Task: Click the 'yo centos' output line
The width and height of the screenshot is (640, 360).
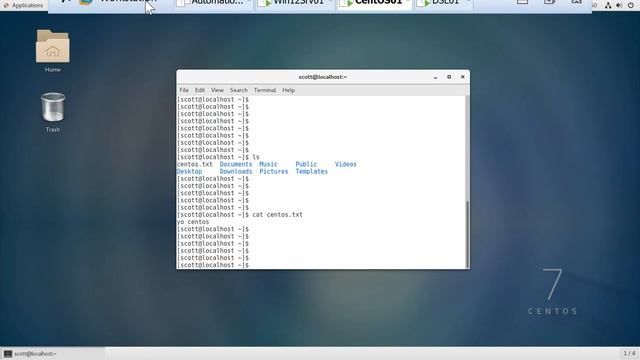Action: coord(193,222)
